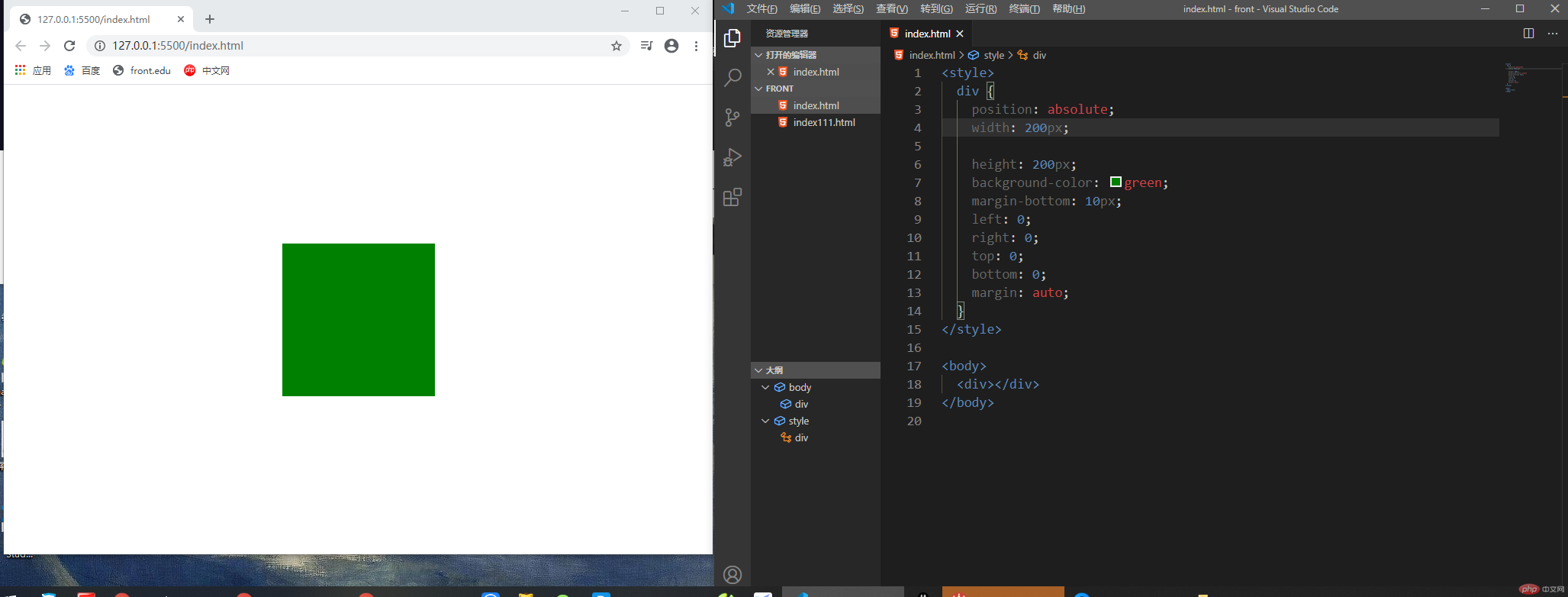Collapse the body node in outline

[765, 387]
